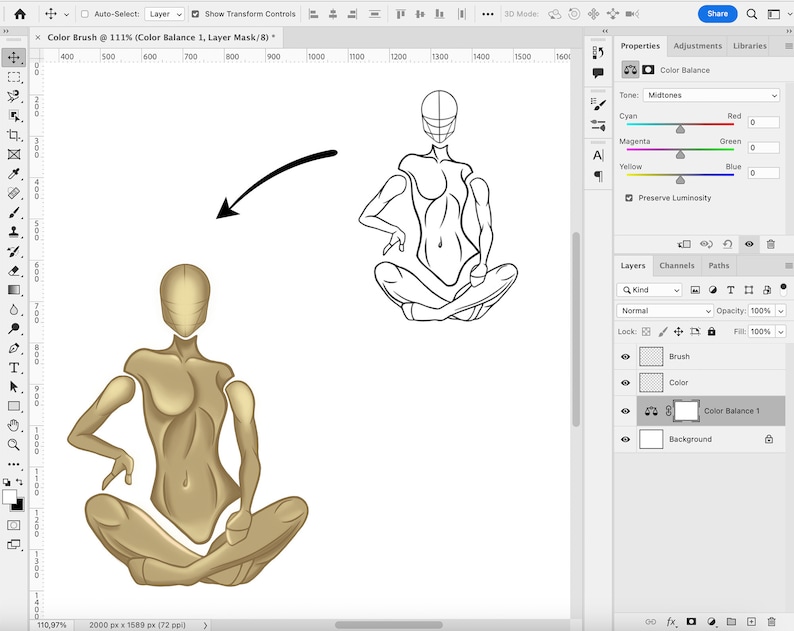
Task: Open Move tool preset picker arrow
Action: 66,15
